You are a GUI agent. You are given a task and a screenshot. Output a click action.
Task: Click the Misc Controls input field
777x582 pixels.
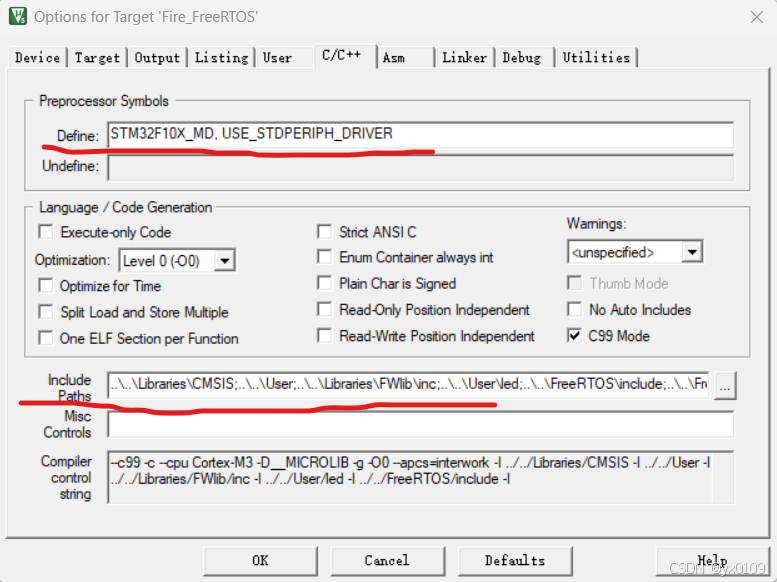(x=420, y=424)
